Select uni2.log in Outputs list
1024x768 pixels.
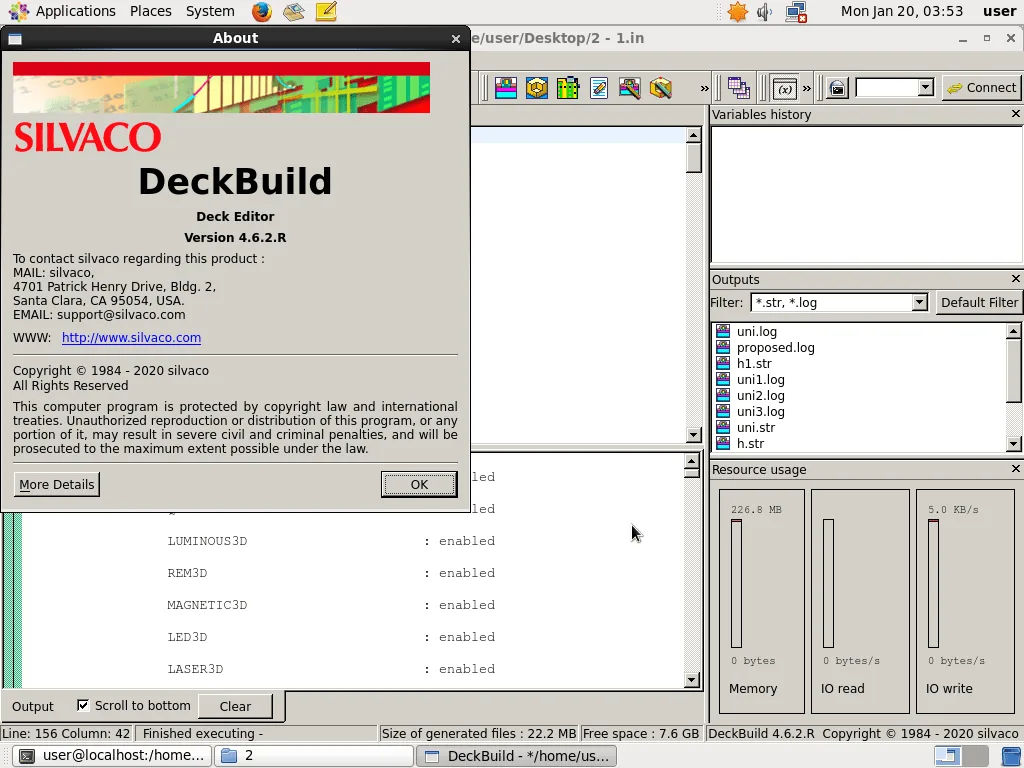(760, 396)
